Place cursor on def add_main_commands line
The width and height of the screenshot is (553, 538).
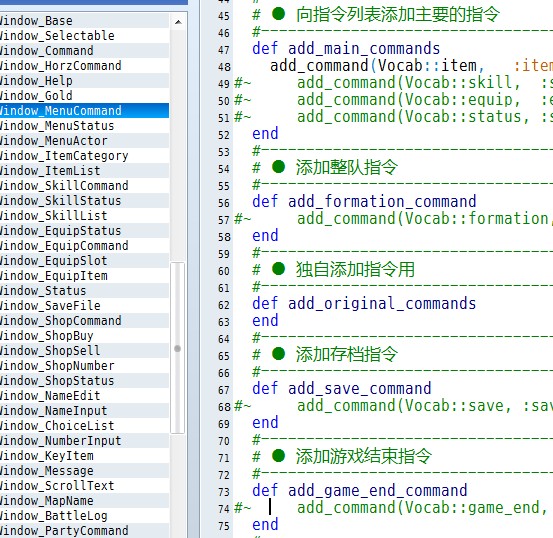pyautogui.click(x=346, y=49)
